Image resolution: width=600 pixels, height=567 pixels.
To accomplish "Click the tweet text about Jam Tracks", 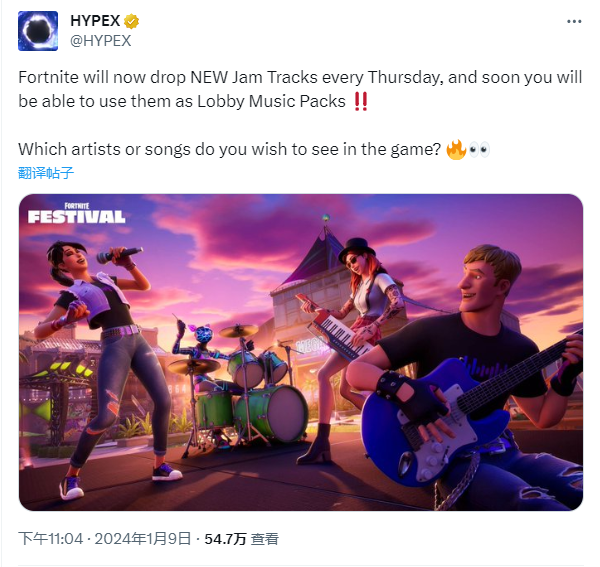I will click(x=300, y=89).
